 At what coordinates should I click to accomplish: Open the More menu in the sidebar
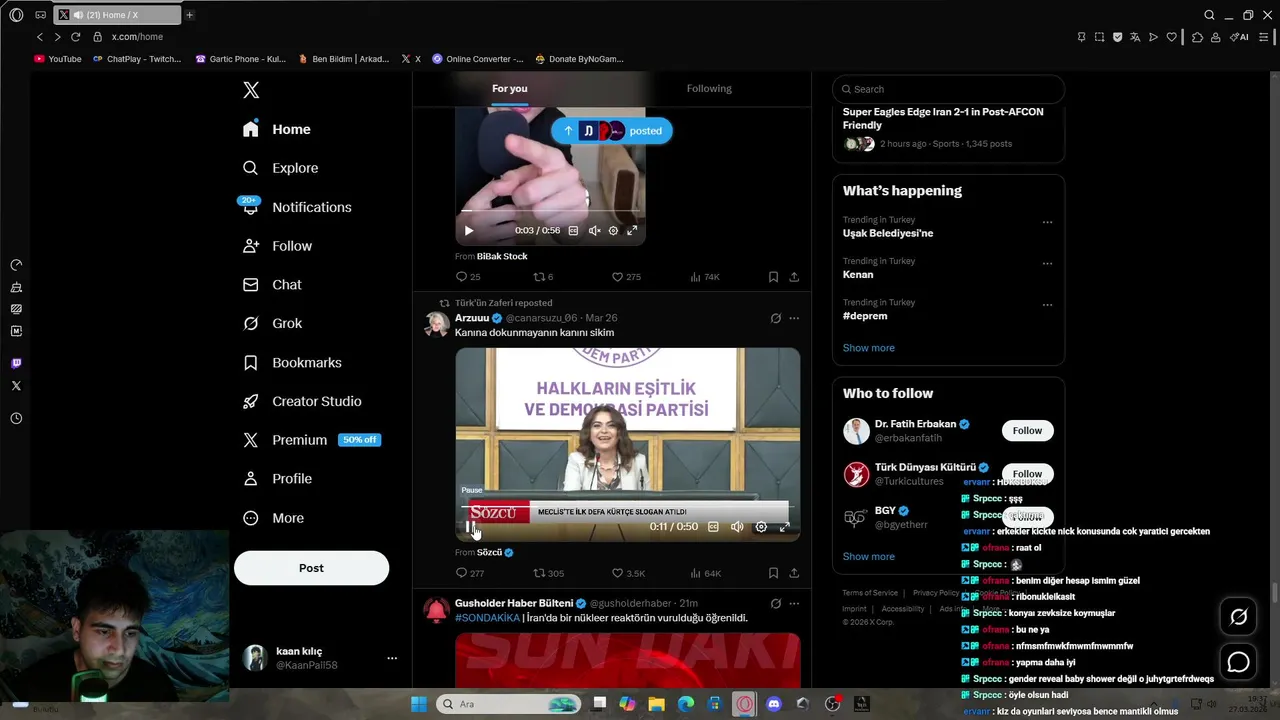click(274, 518)
